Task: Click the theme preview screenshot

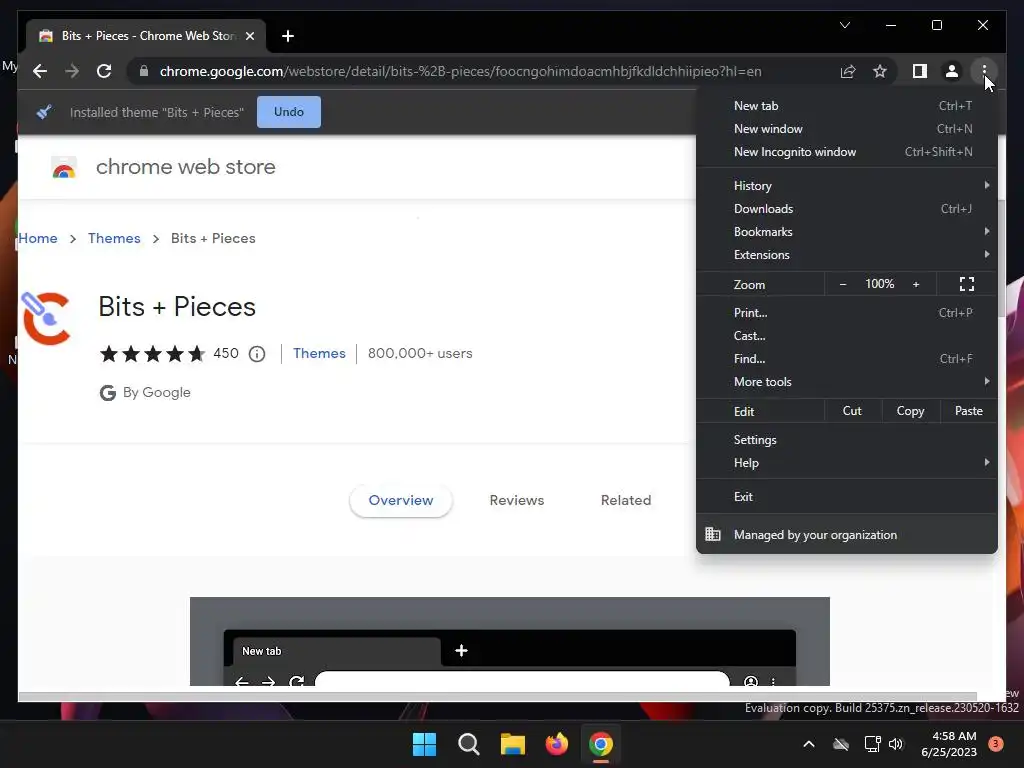Action: (x=510, y=641)
